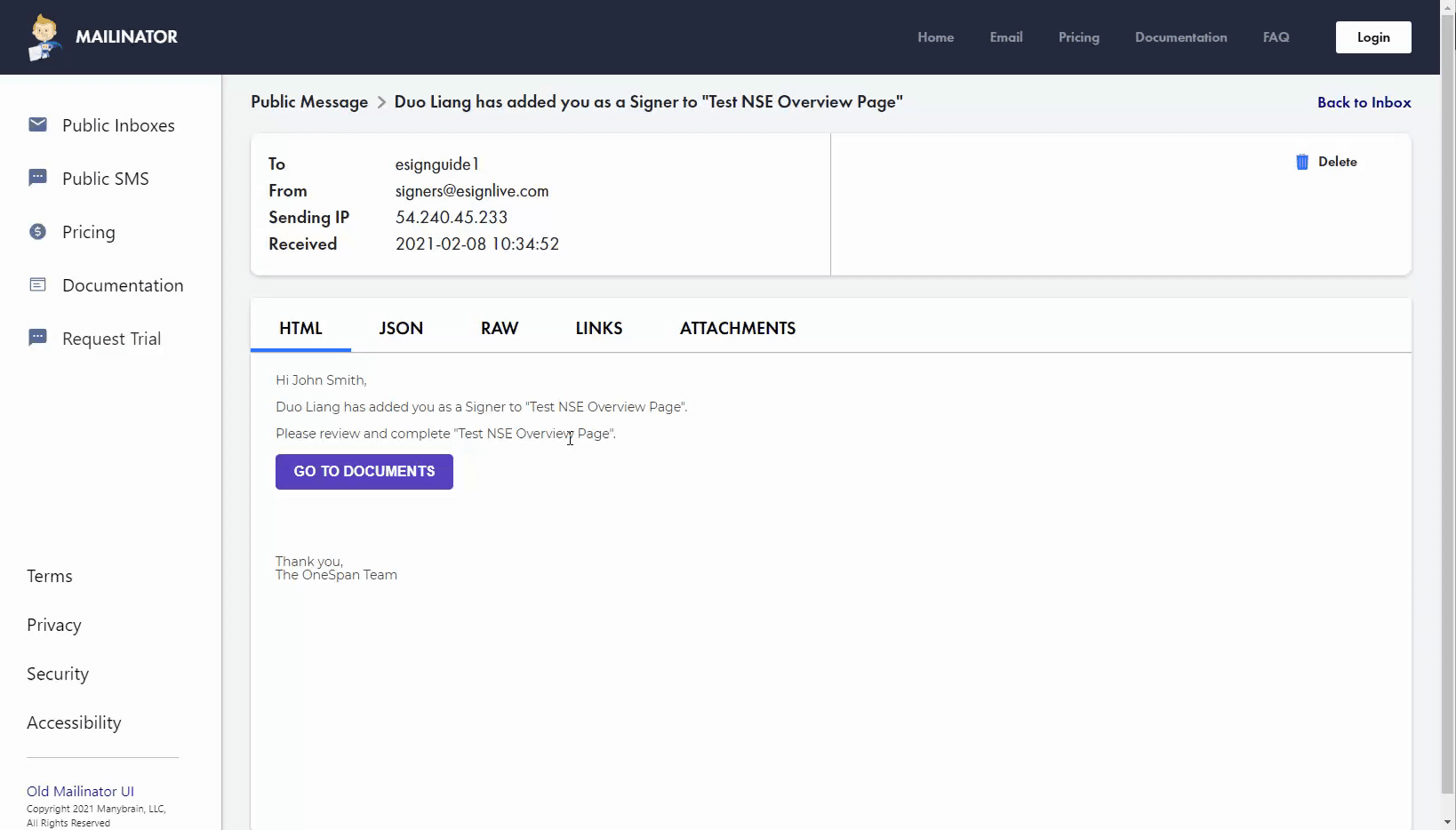
Task: Click the breadcrumb chevron after Public Message
Action: (381, 102)
